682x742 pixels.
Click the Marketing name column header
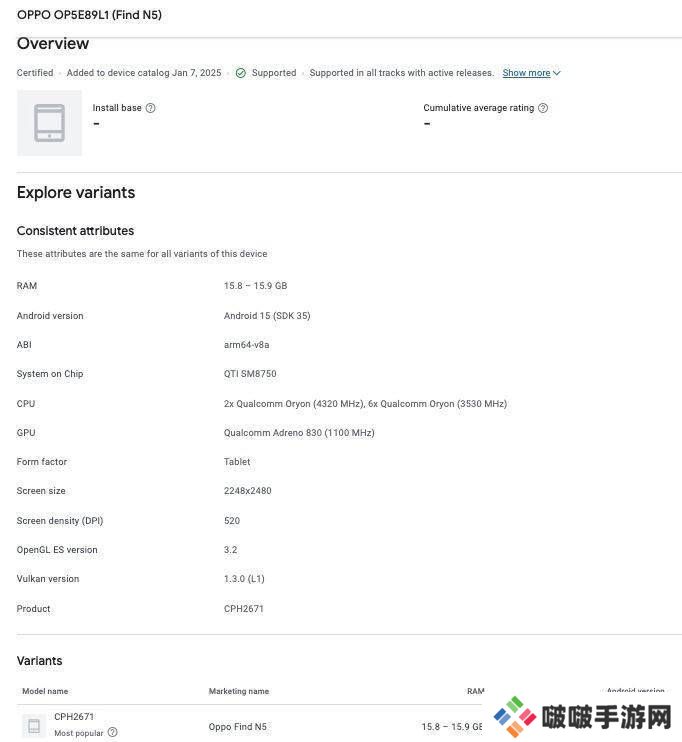point(239,691)
